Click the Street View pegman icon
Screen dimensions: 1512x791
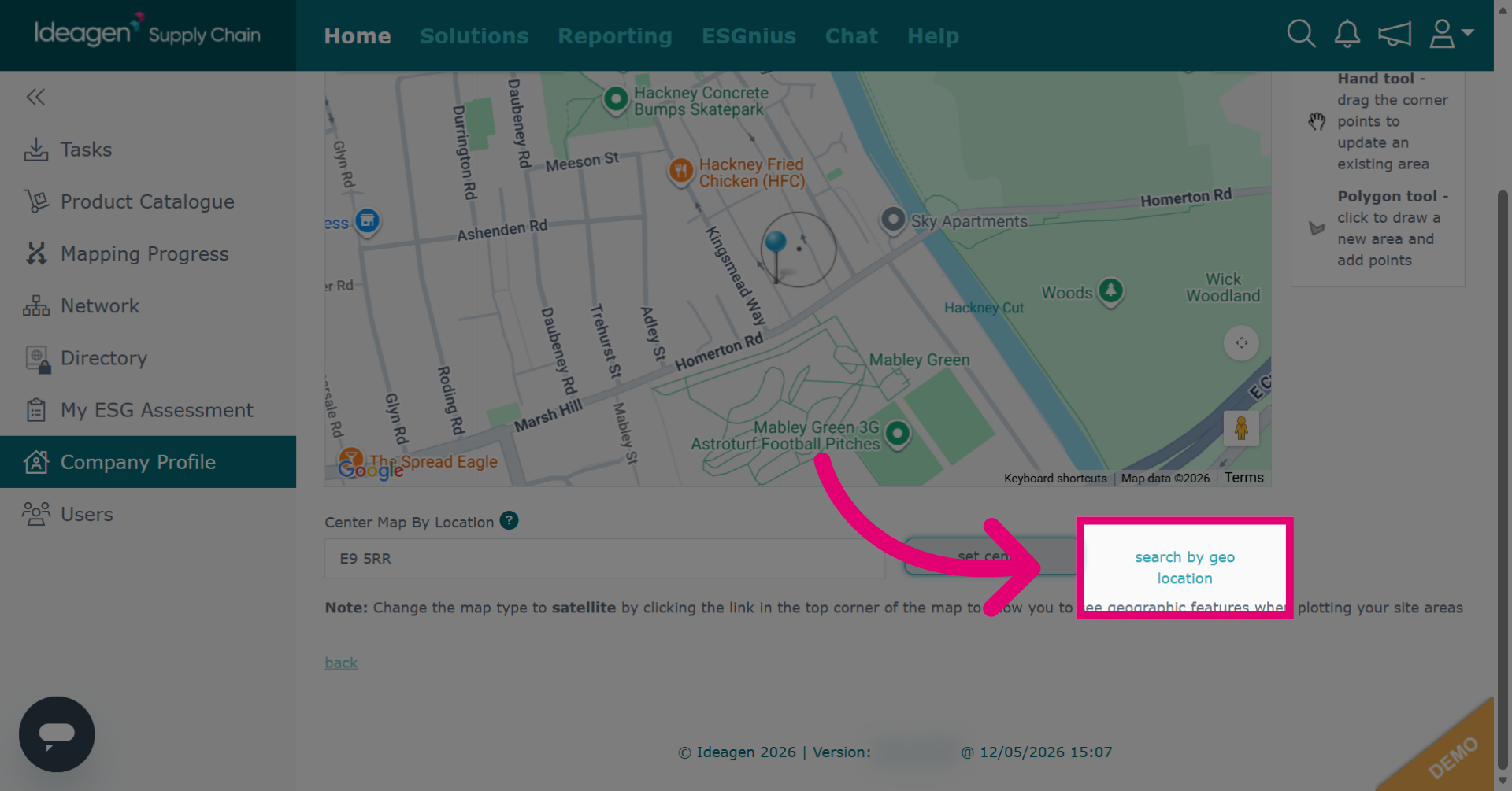[1241, 428]
